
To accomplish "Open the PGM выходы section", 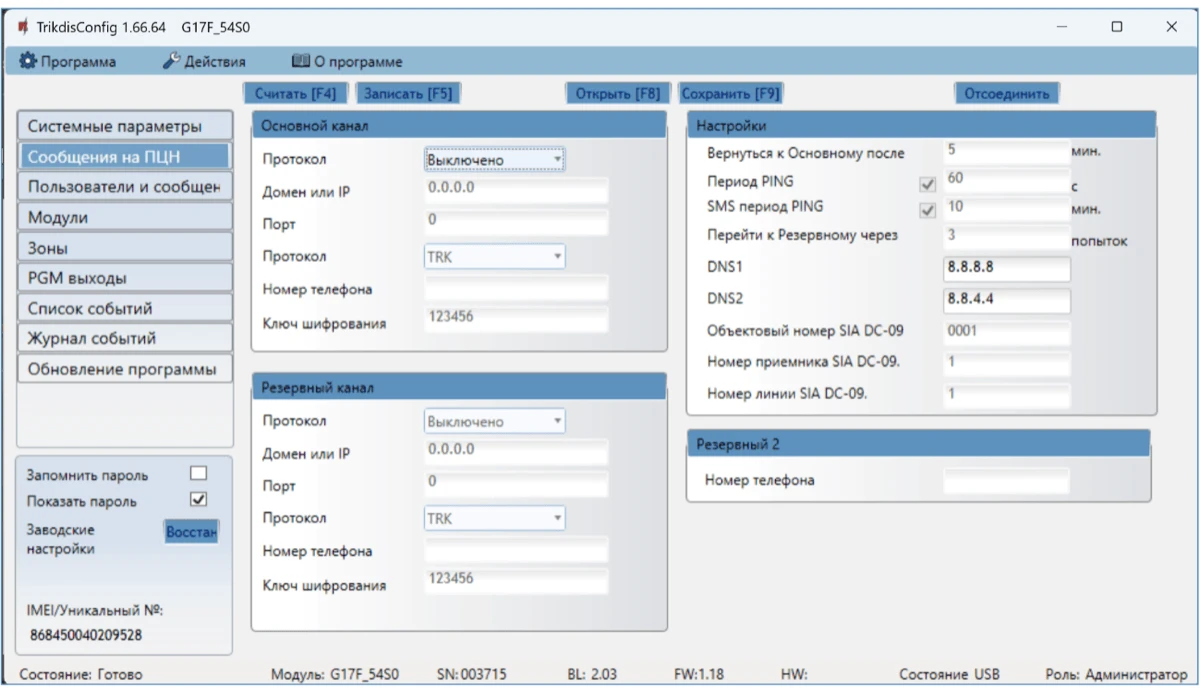I will pyautogui.click(x=124, y=278).
